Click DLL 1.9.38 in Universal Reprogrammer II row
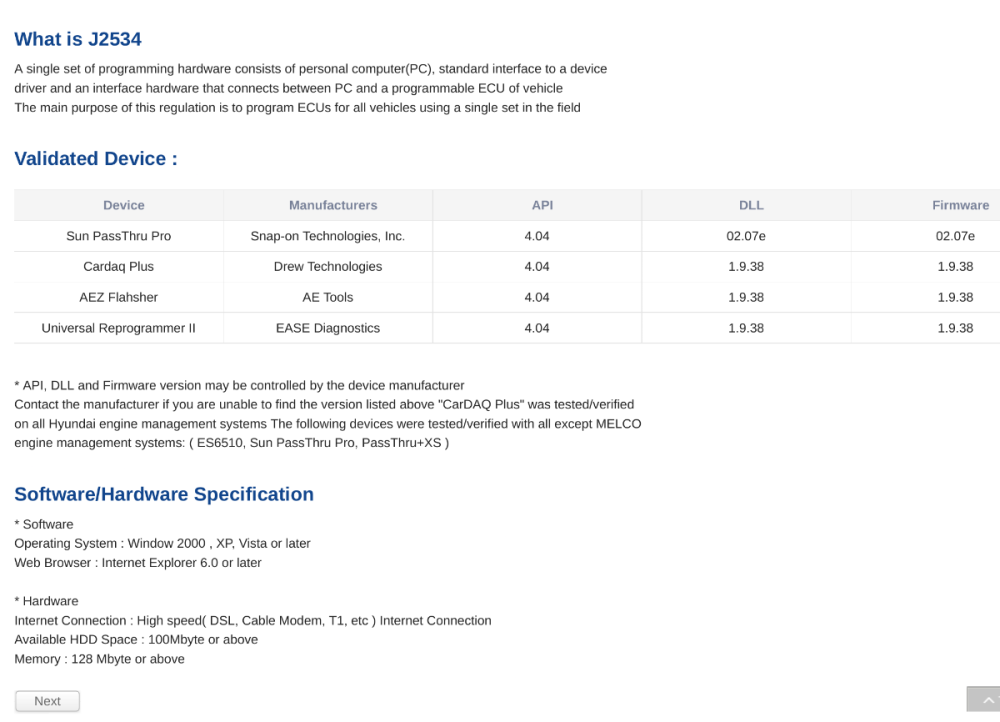This screenshot has height=722, width=1000. [746, 328]
